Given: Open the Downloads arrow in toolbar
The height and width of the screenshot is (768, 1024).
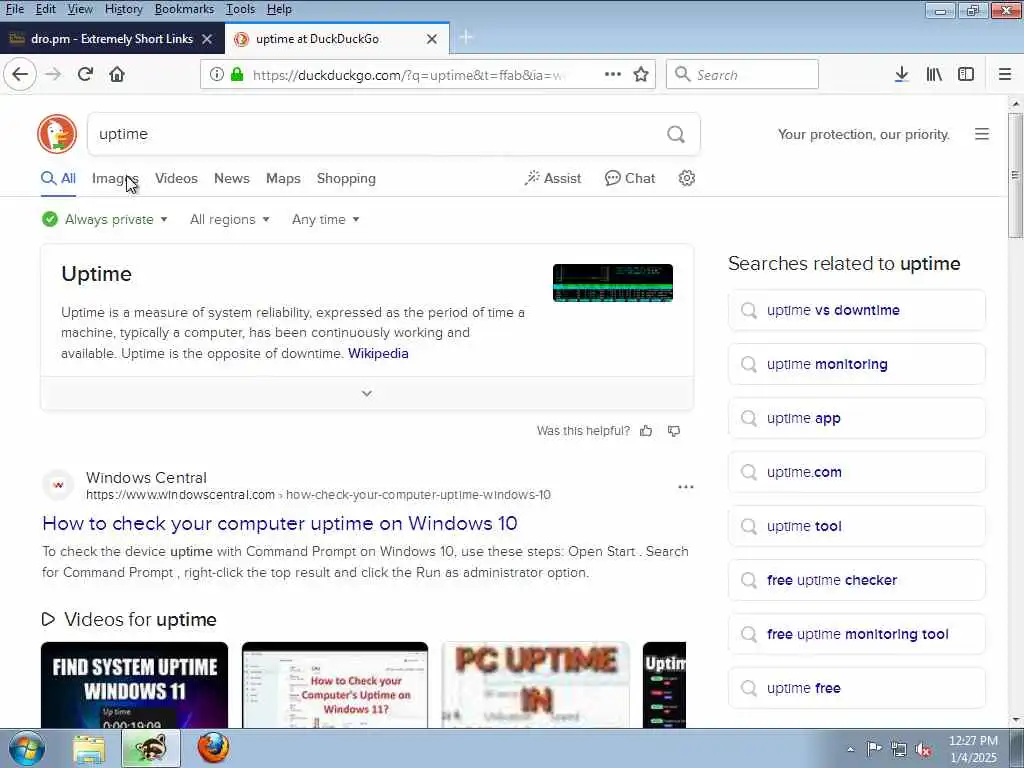Looking at the screenshot, I should [901, 74].
